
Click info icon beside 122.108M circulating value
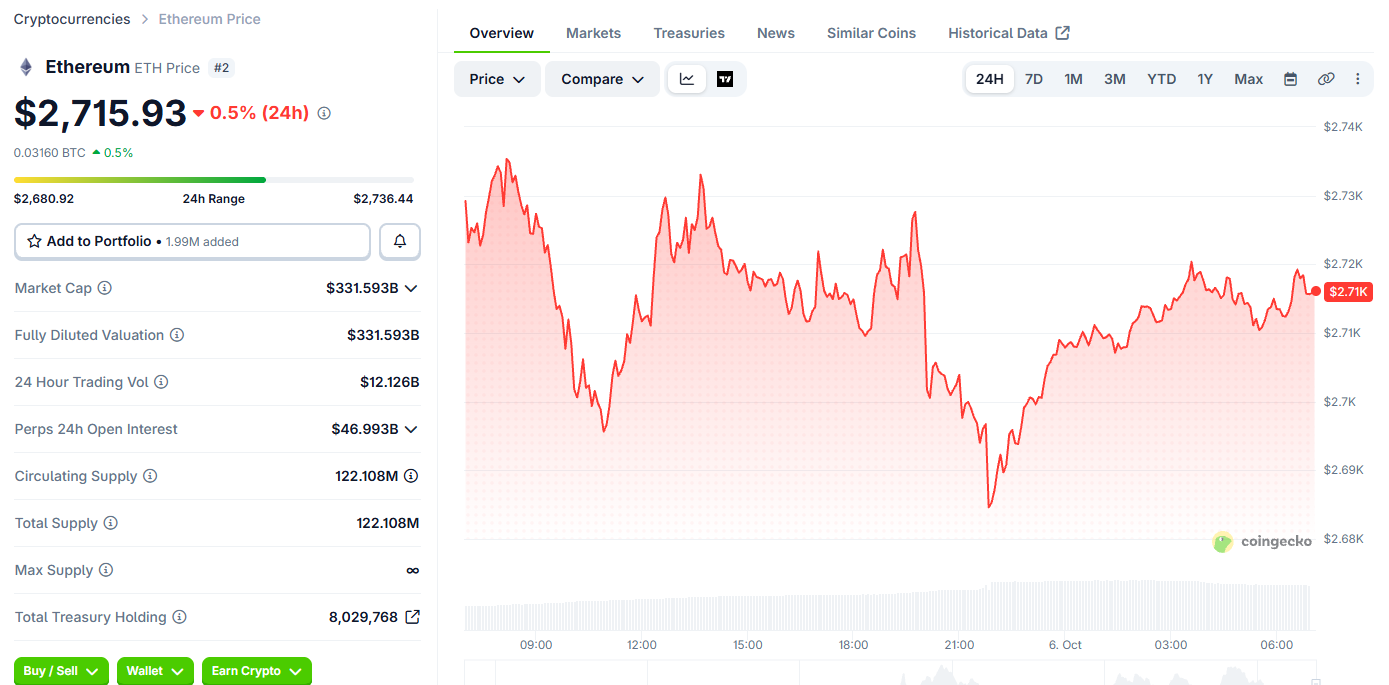point(411,476)
